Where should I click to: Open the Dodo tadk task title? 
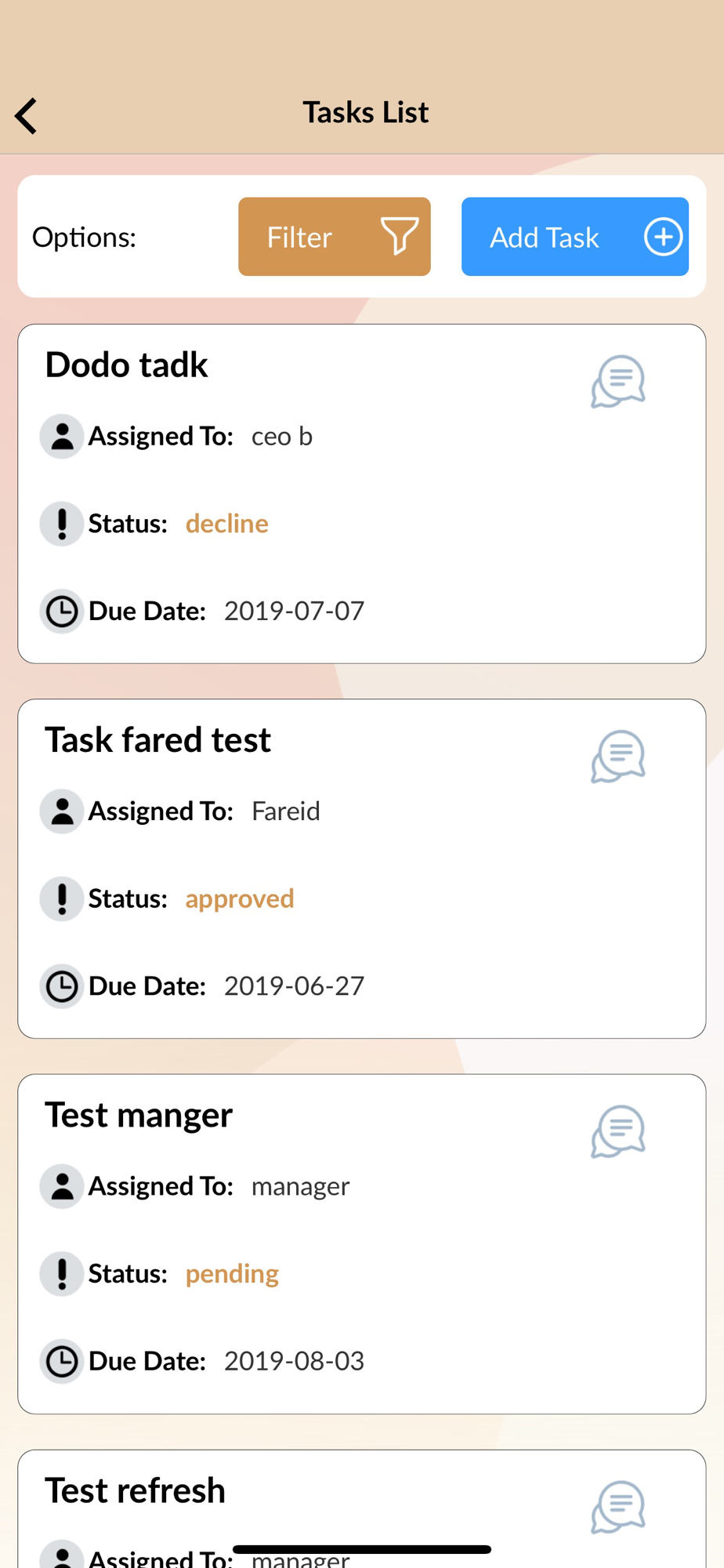click(x=127, y=365)
